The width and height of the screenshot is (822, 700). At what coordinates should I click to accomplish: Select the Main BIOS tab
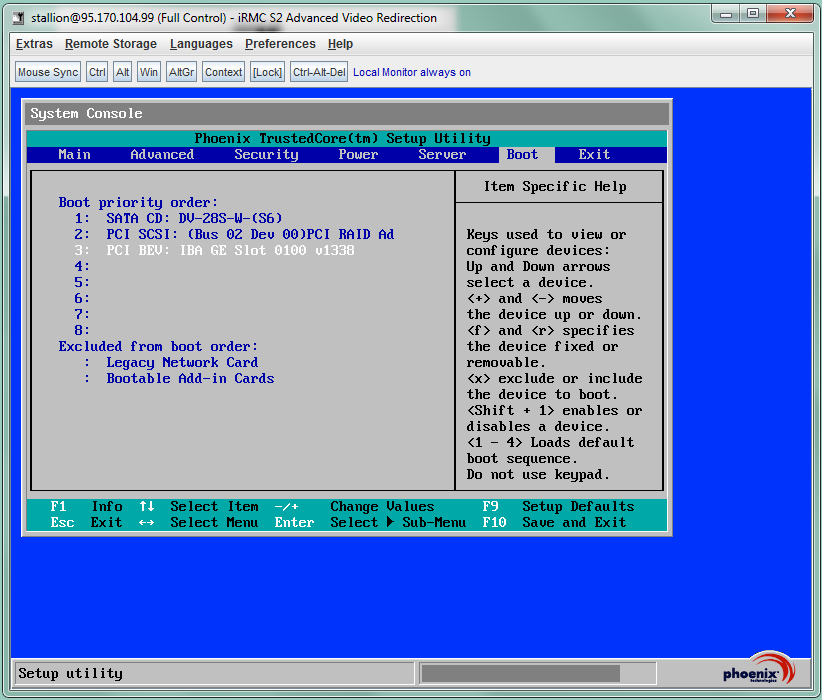click(x=74, y=155)
